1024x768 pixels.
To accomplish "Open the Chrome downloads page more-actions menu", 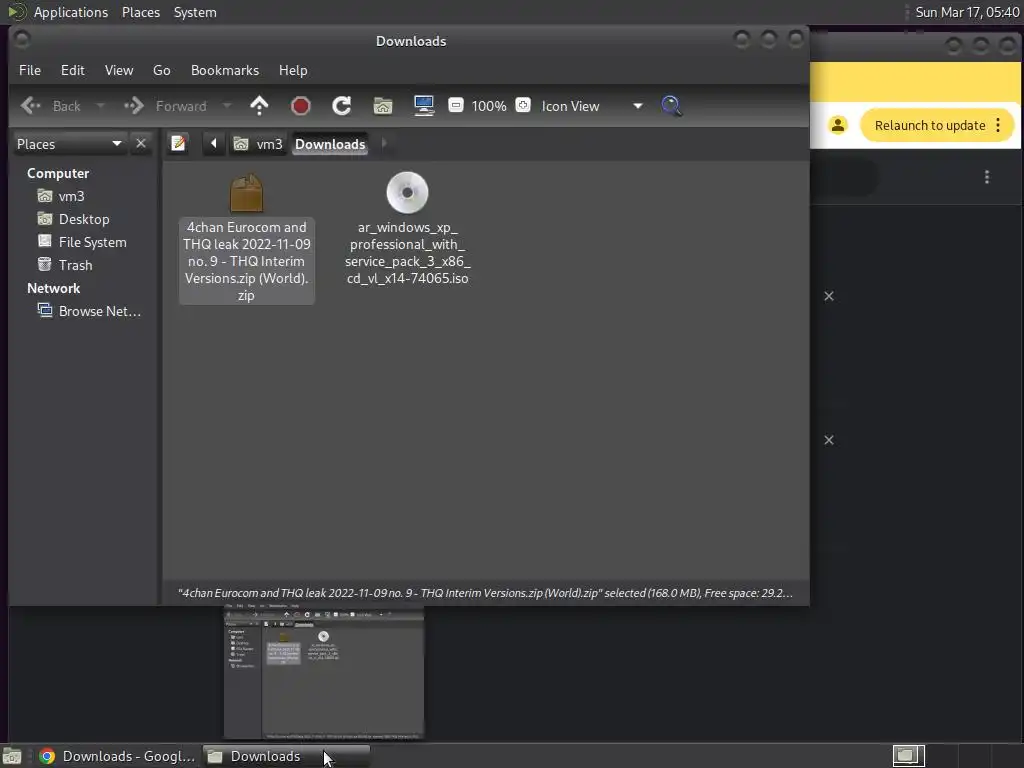I will point(987,177).
